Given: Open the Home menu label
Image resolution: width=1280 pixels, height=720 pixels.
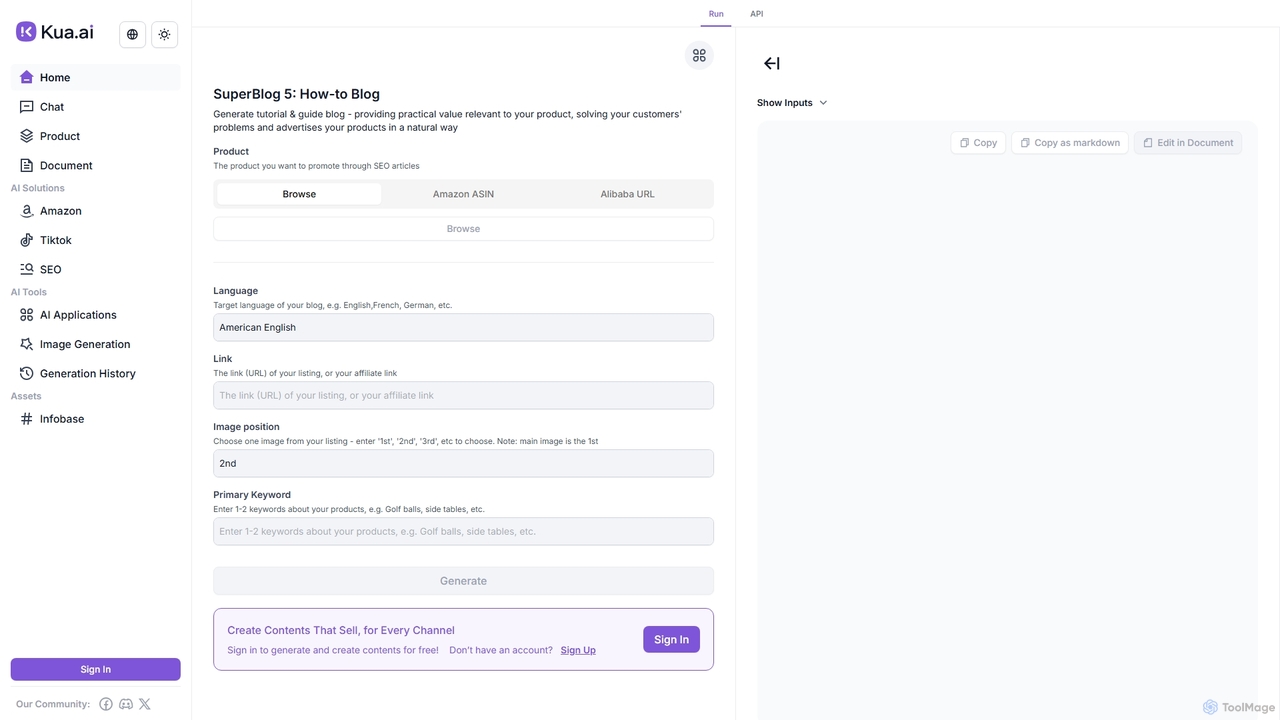Looking at the screenshot, I should click(55, 77).
